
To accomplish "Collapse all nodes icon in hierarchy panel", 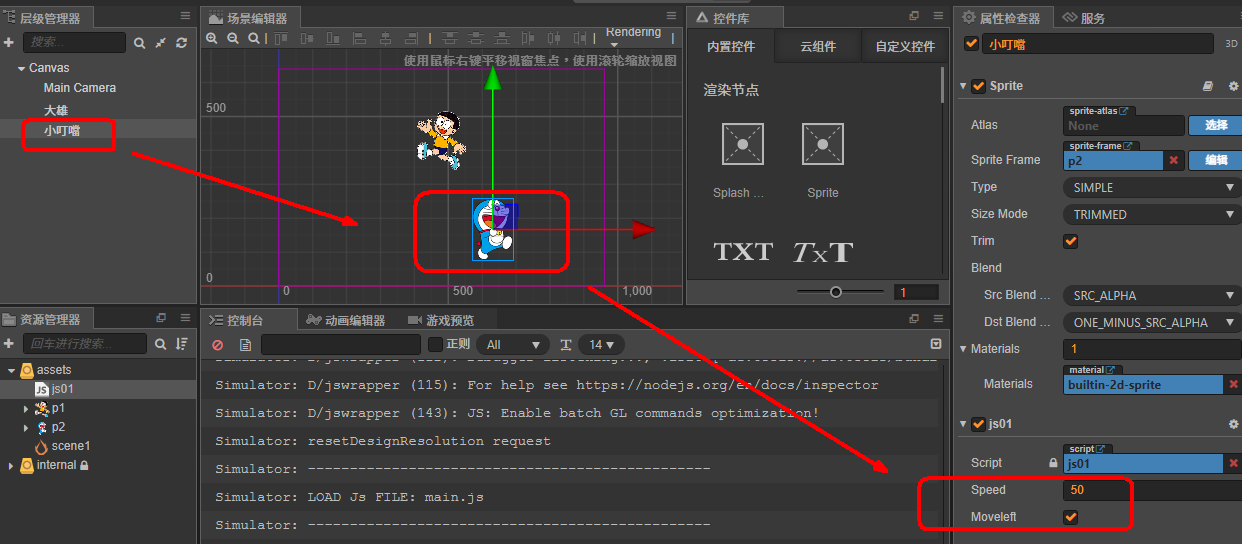I will 160,43.
